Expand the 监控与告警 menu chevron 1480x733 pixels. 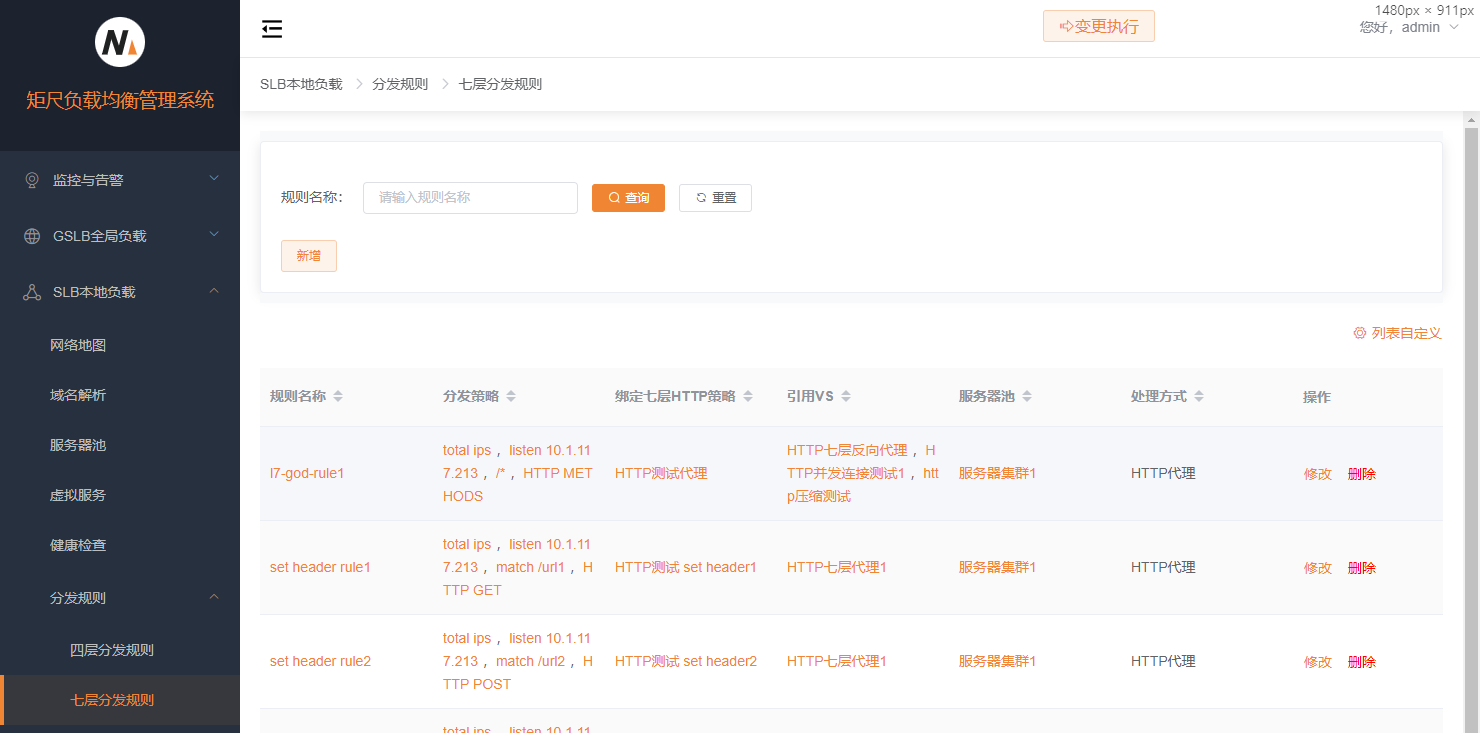pos(213,179)
